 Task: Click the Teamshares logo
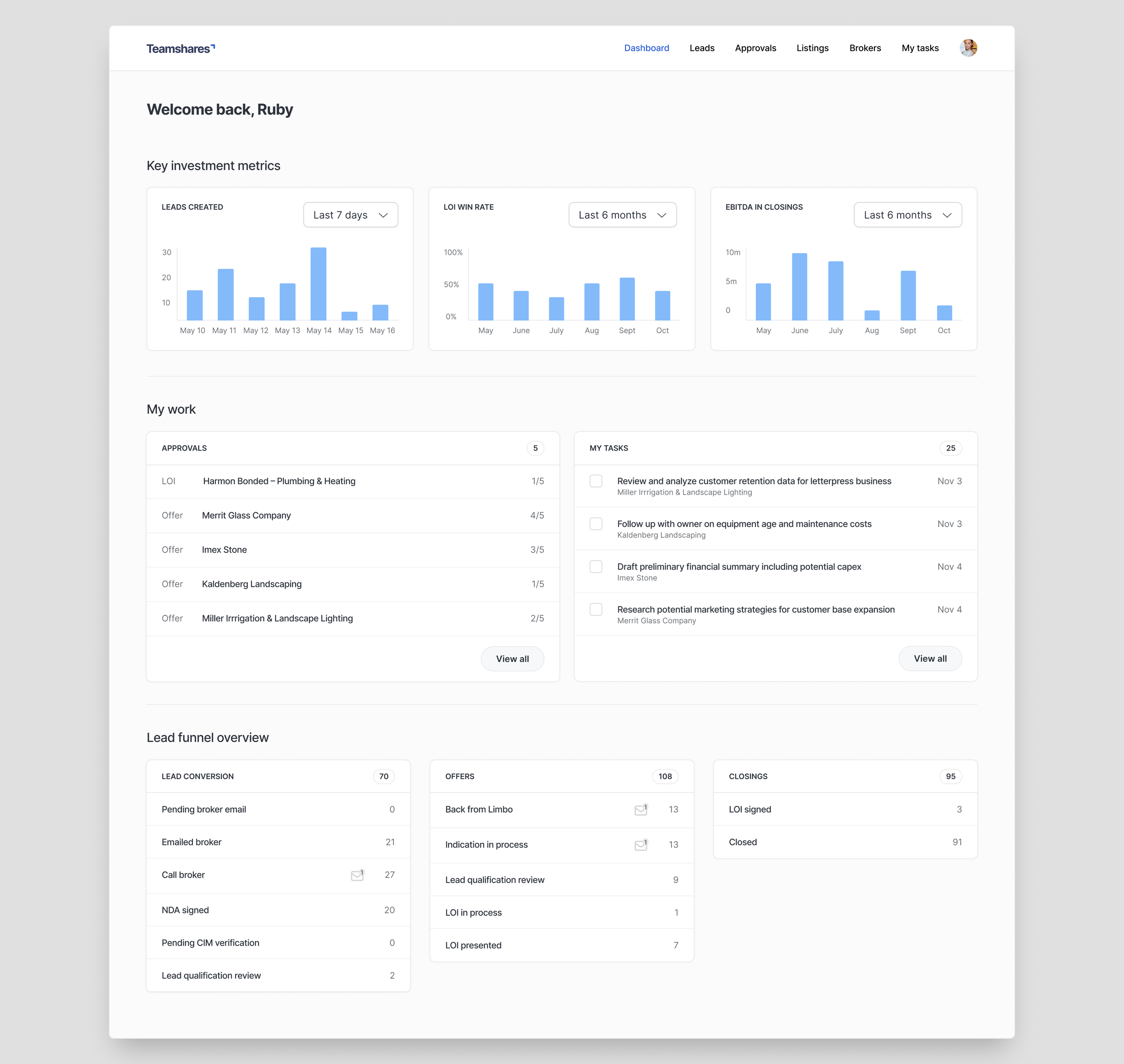180,49
